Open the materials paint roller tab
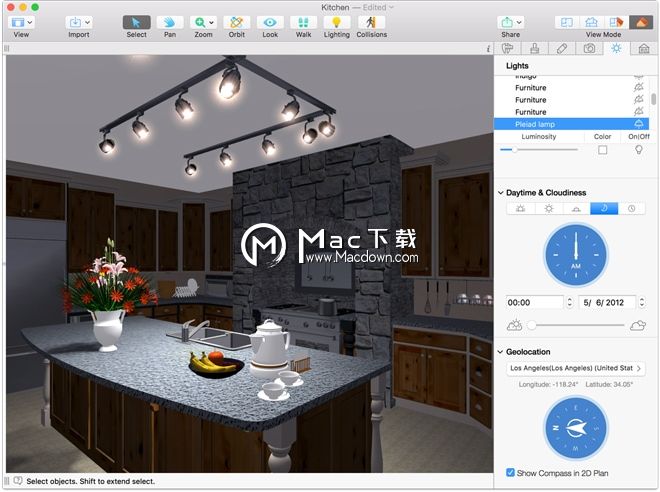 click(x=535, y=48)
